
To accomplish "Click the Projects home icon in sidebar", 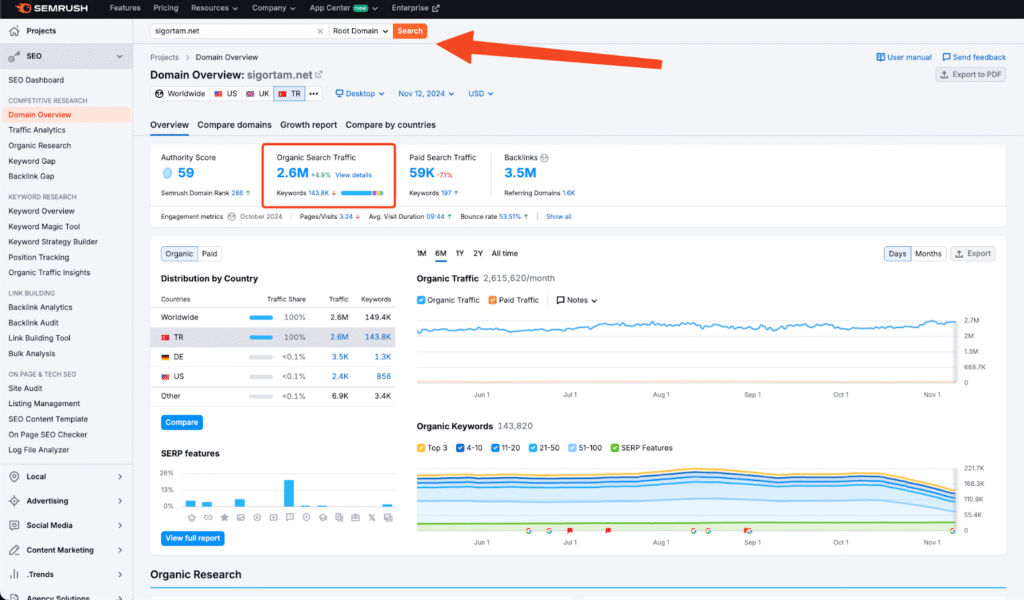I will click(x=14, y=31).
